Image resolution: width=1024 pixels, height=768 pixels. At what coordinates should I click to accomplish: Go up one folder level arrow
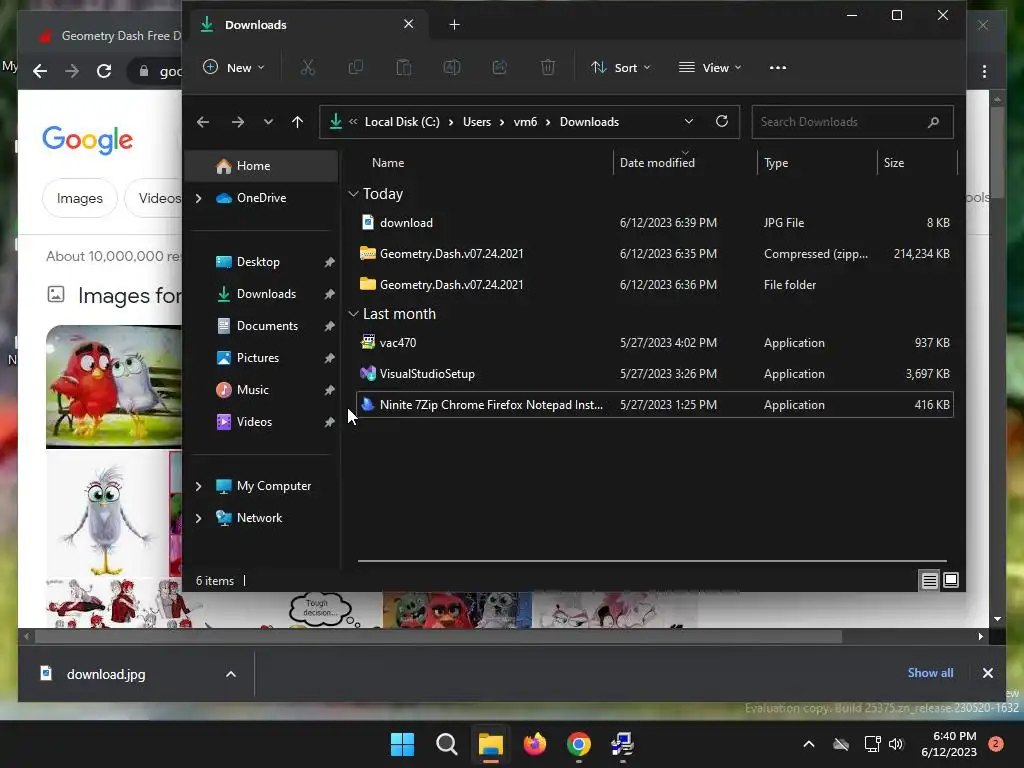tap(297, 122)
